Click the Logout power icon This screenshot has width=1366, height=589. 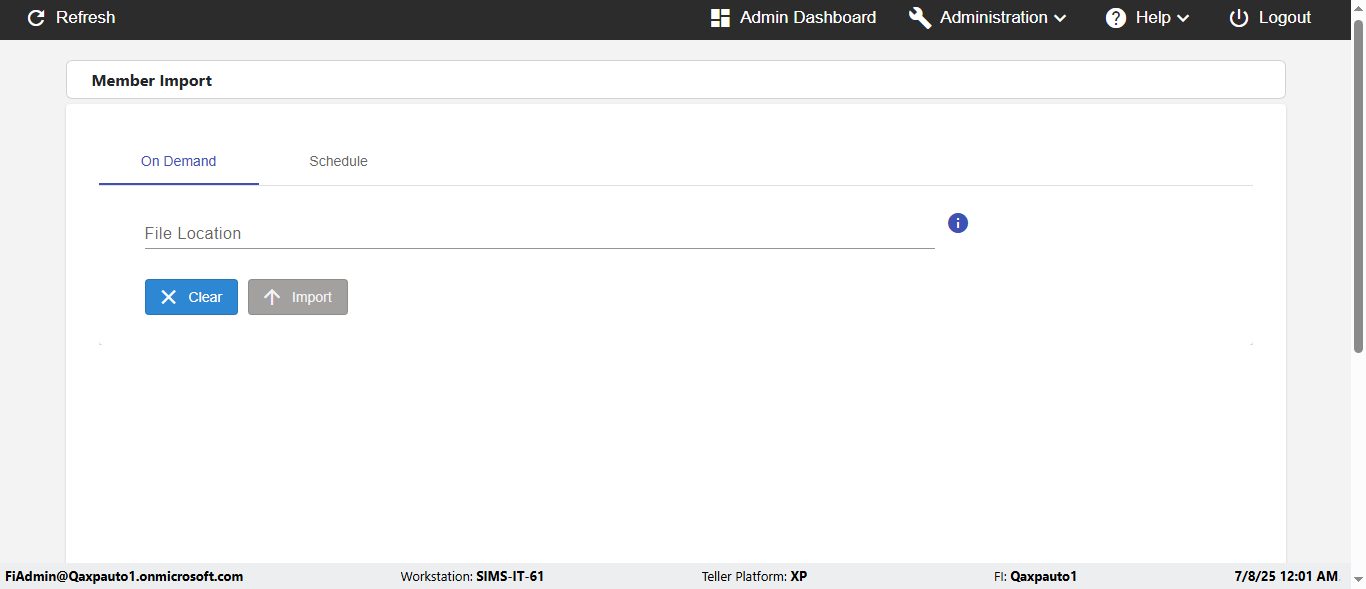pyautogui.click(x=1239, y=18)
